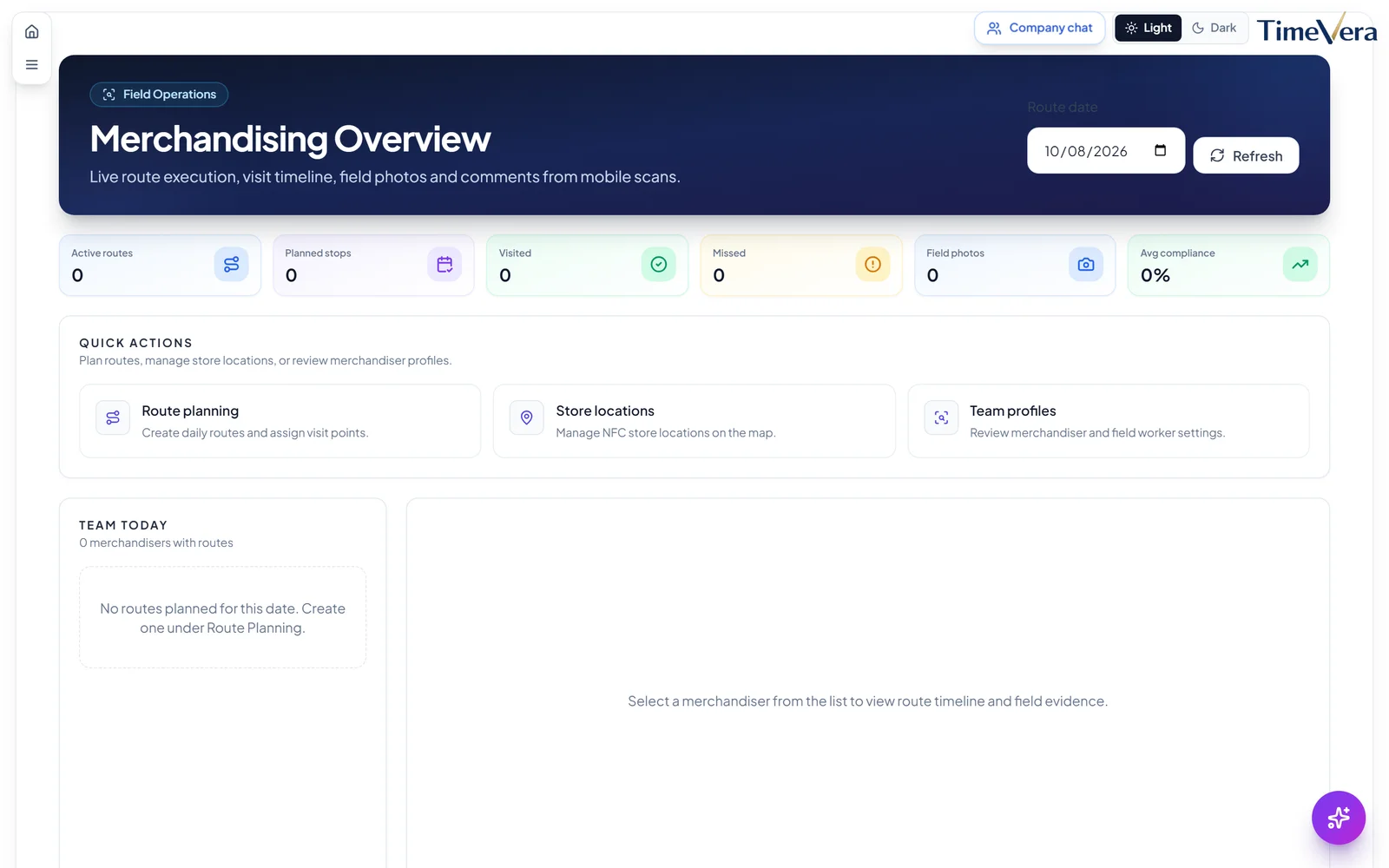
Task: Click the Store locations pin icon
Action: pyautogui.click(x=527, y=418)
